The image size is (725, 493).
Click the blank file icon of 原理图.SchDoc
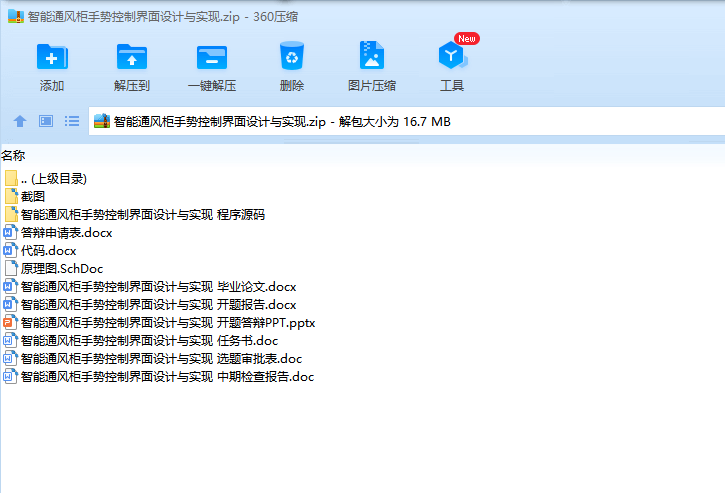[x=11, y=269]
